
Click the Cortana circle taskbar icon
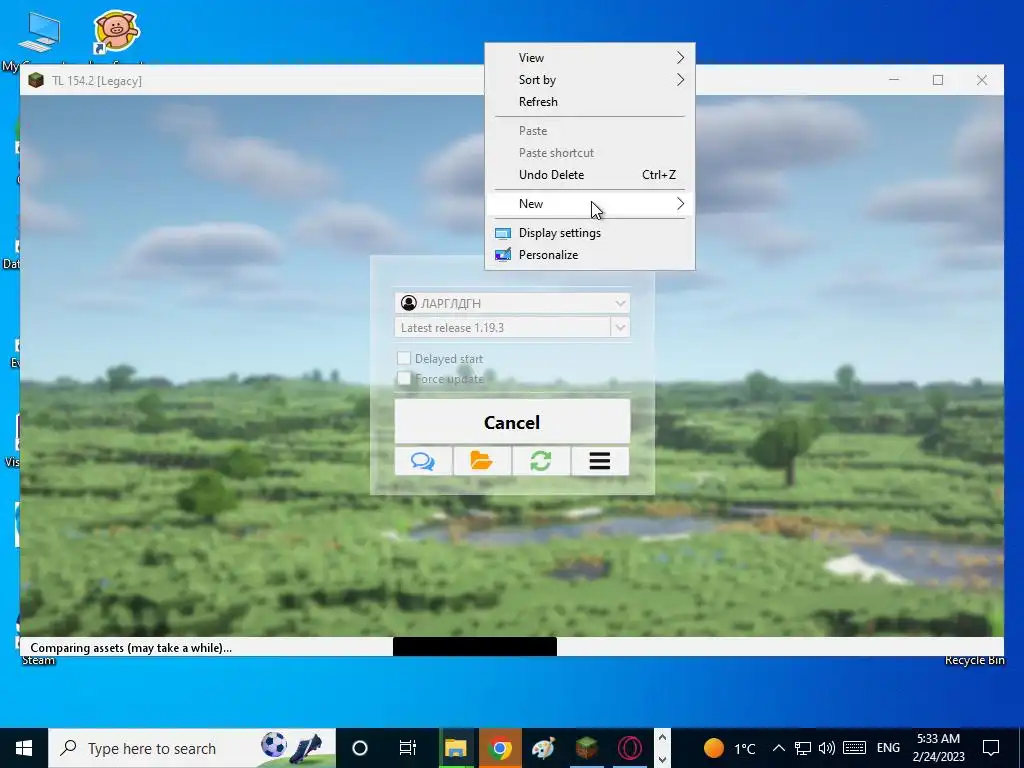click(x=360, y=748)
